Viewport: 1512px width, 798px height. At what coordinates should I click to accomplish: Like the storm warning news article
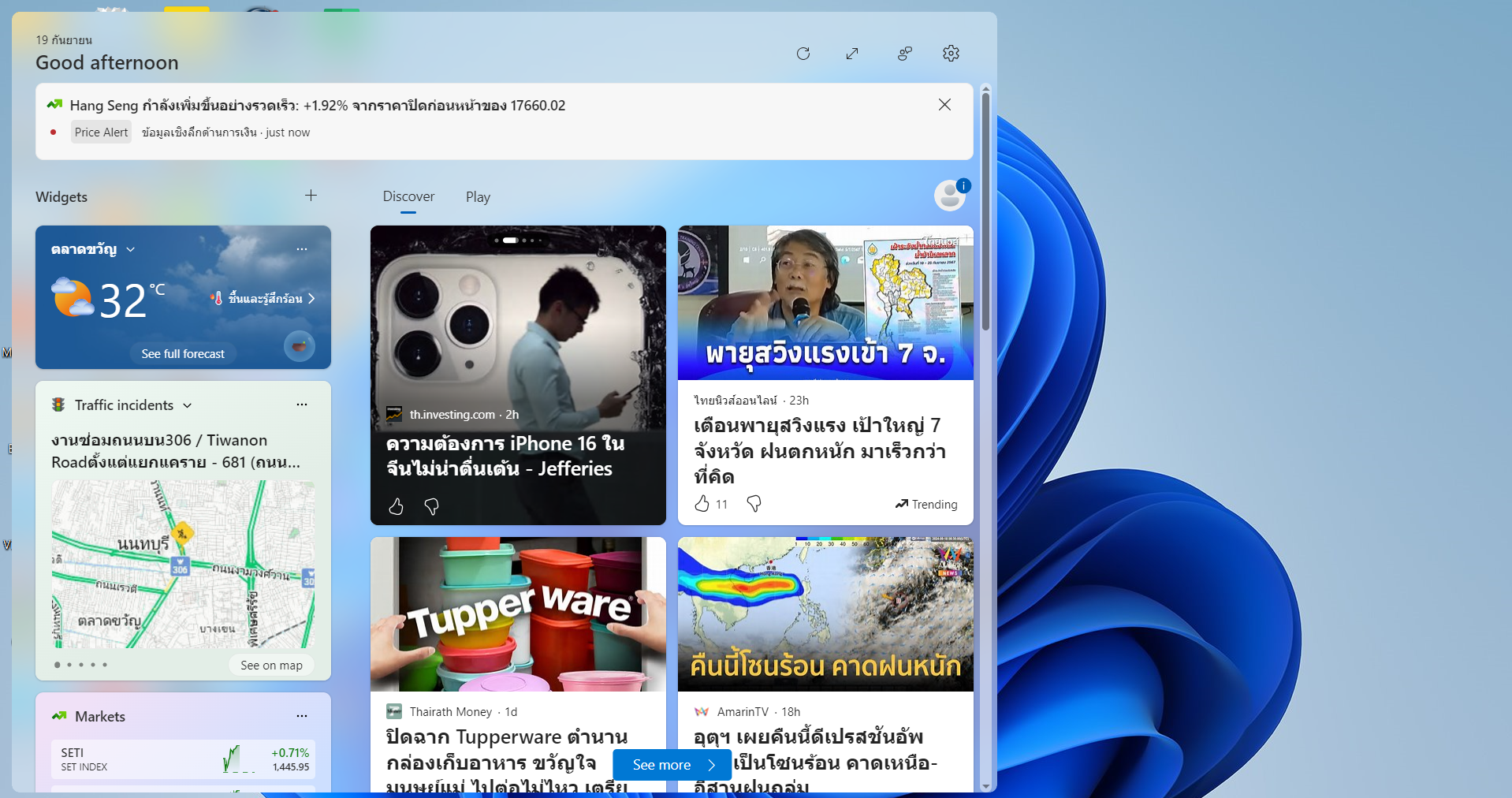pyautogui.click(x=702, y=504)
